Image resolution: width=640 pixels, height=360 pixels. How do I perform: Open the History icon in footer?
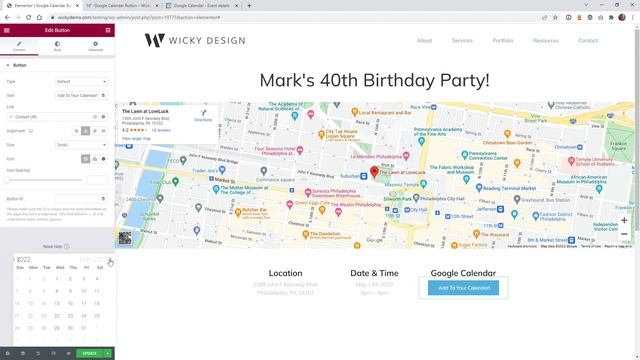coord(38,353)
